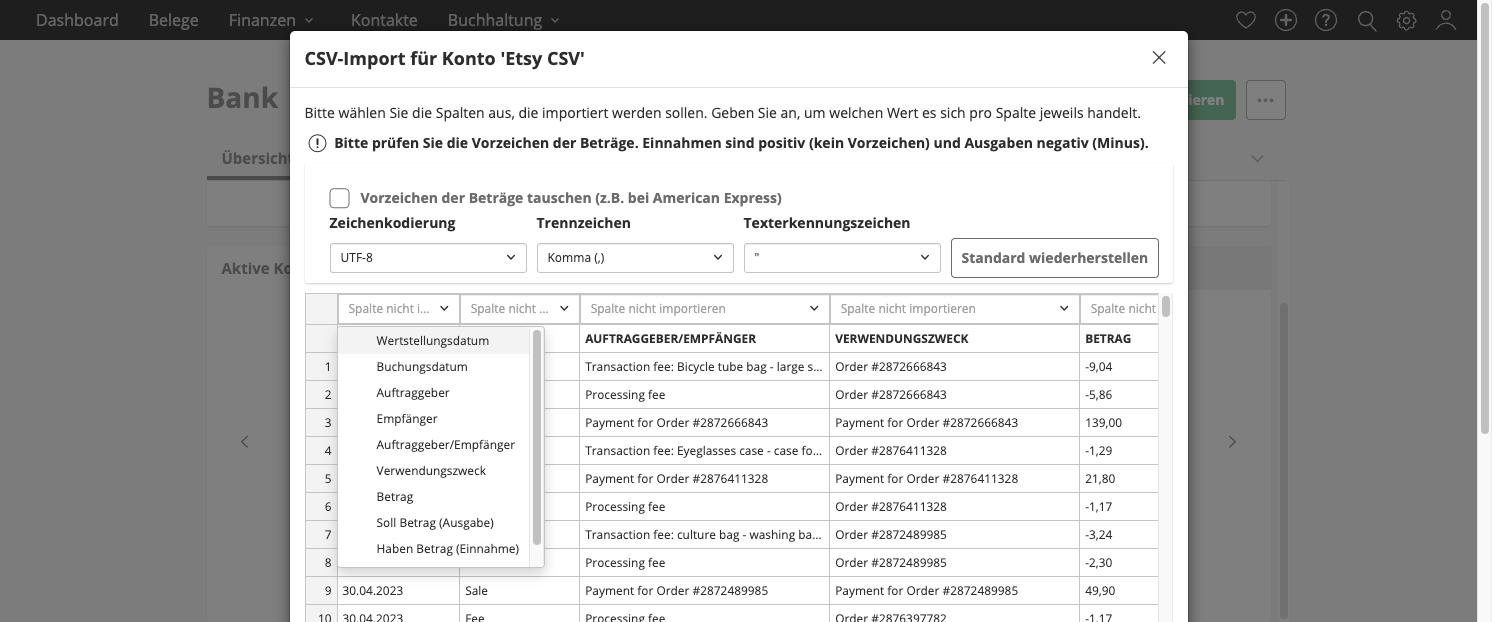
Task: Open first column's Spalte nicht importieren dropdown
Action: (399, 309)
